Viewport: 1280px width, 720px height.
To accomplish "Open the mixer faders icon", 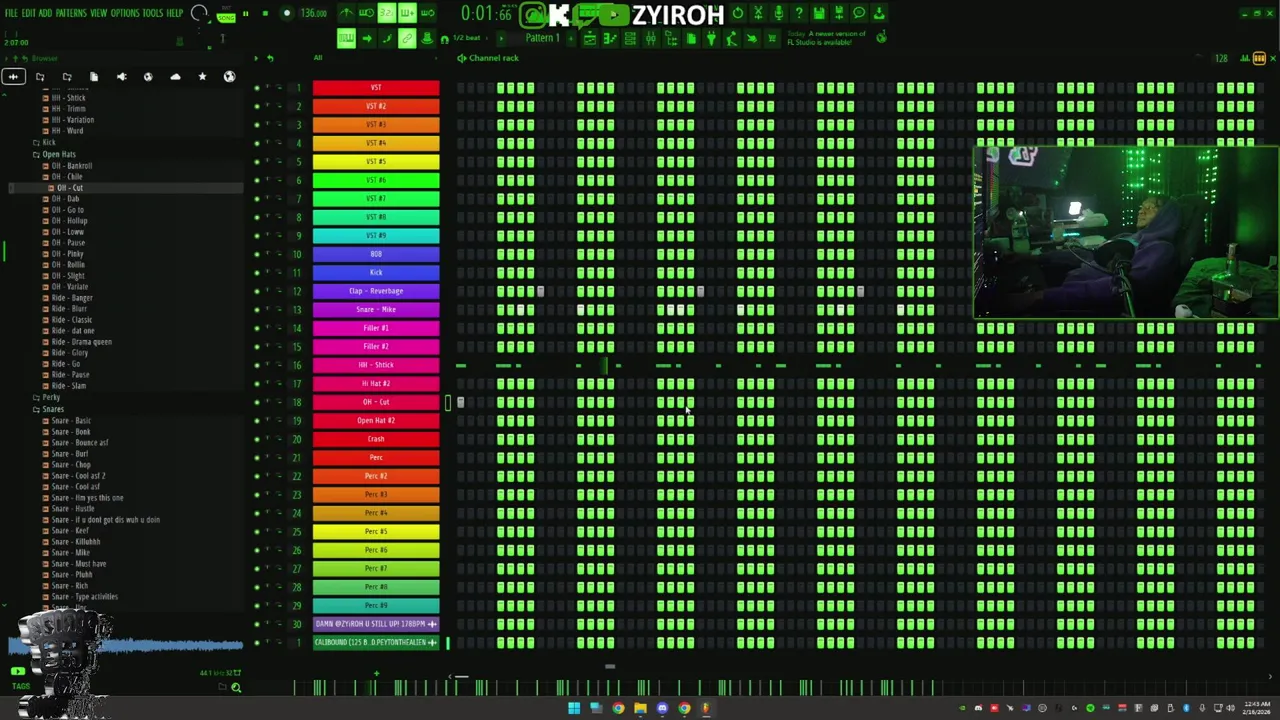I will pos(650,38).
